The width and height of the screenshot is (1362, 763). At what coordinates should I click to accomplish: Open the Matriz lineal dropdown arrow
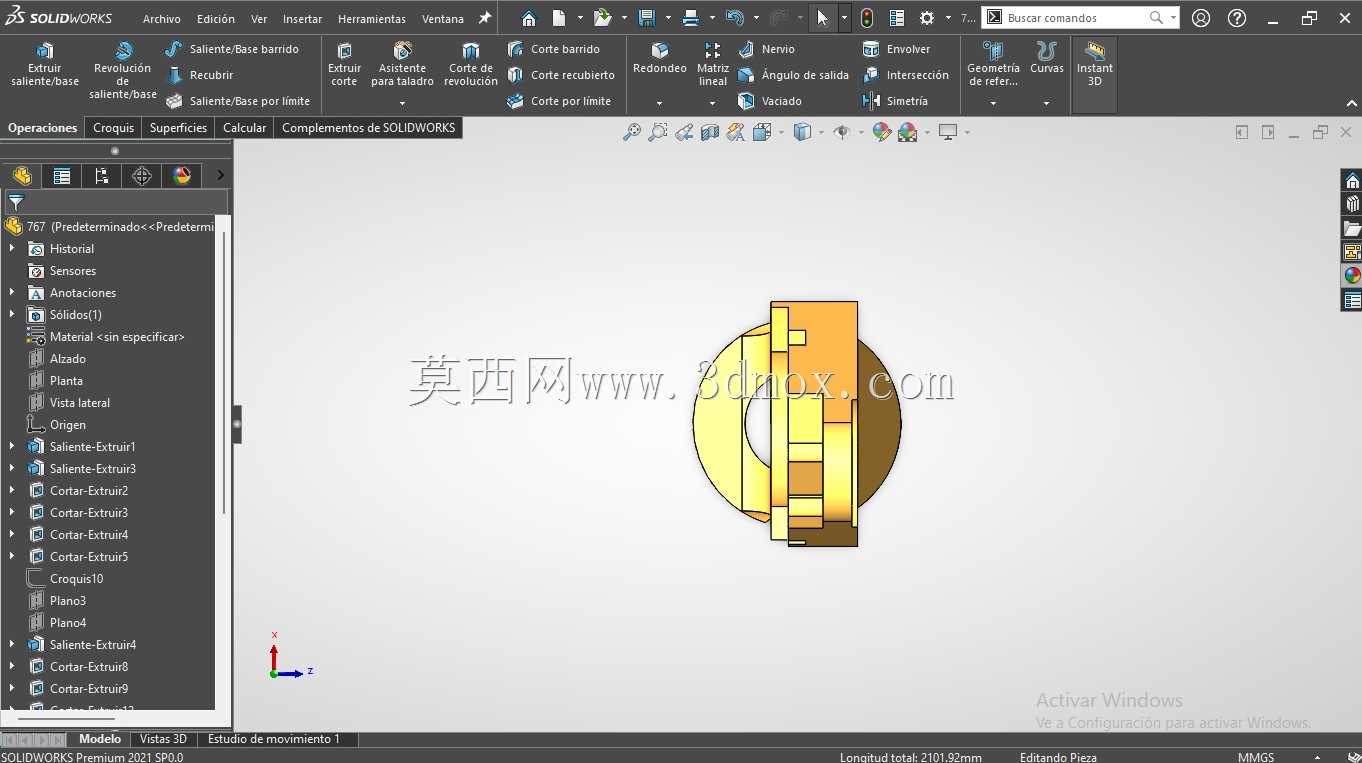coord(712,103)
